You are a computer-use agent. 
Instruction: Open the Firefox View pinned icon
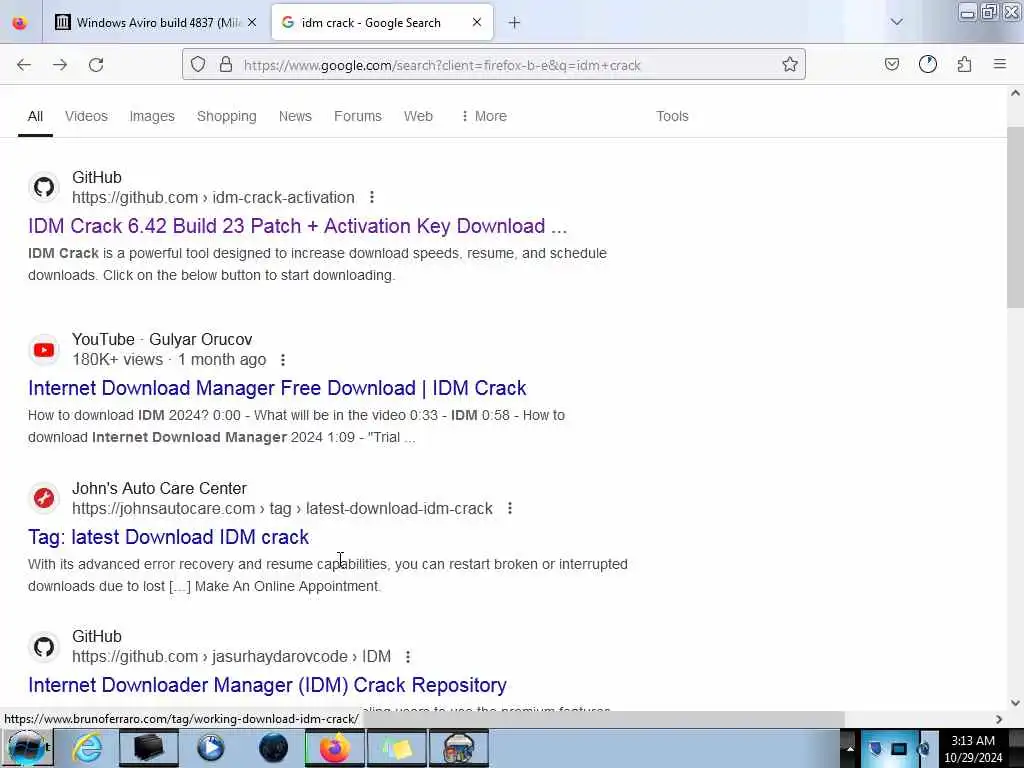coord(20,23)
